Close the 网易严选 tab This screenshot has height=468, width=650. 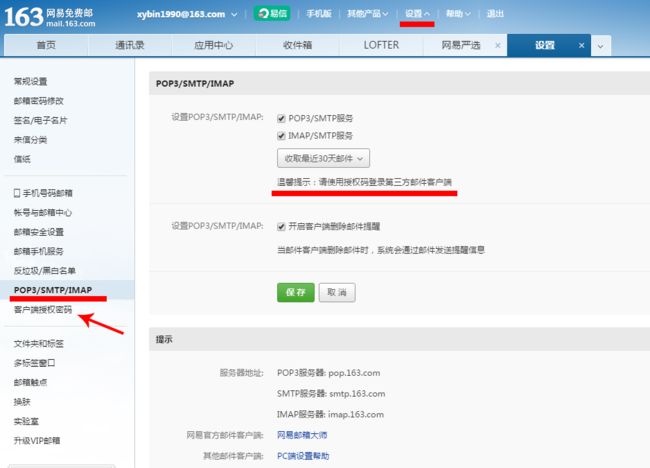[498, 45]
